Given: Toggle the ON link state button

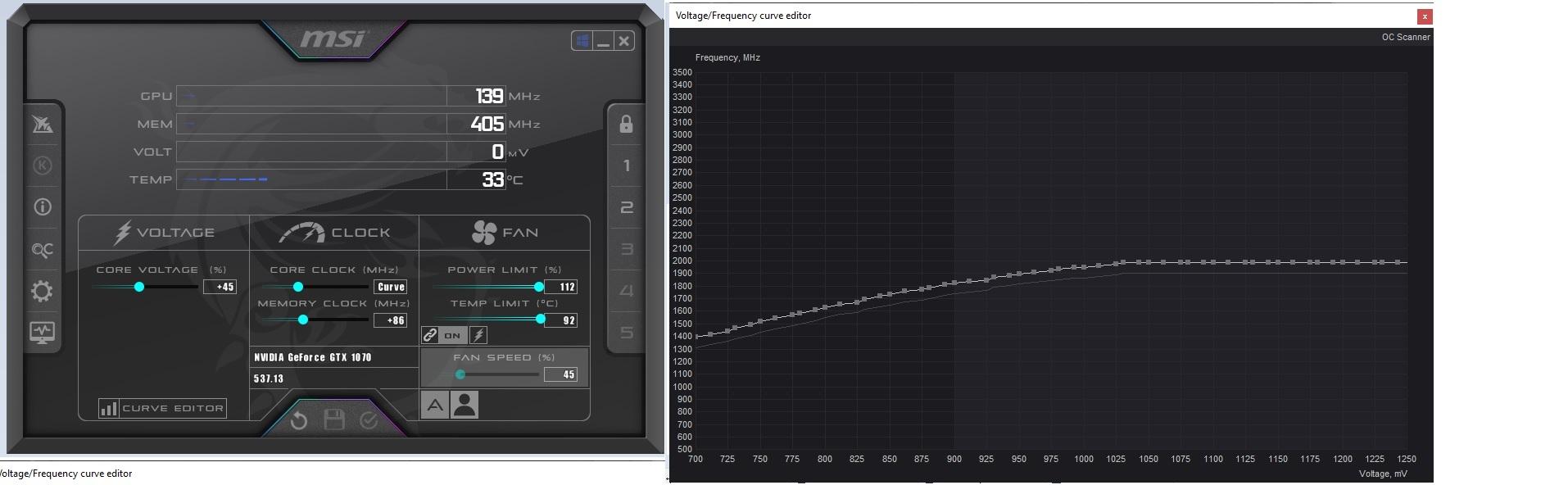Looking at the screenshot, I should coord(453,335).
